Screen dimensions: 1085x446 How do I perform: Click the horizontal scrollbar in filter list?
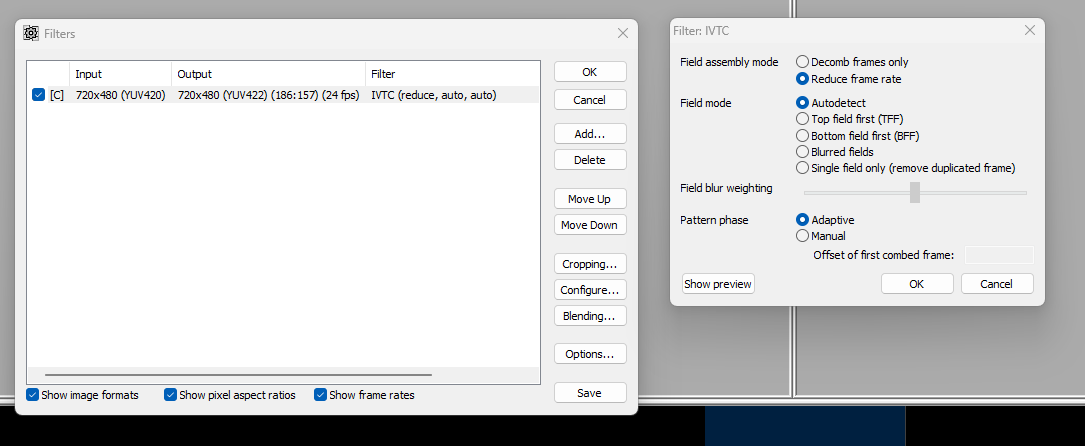pyautogui.click(x=239, y=375)
